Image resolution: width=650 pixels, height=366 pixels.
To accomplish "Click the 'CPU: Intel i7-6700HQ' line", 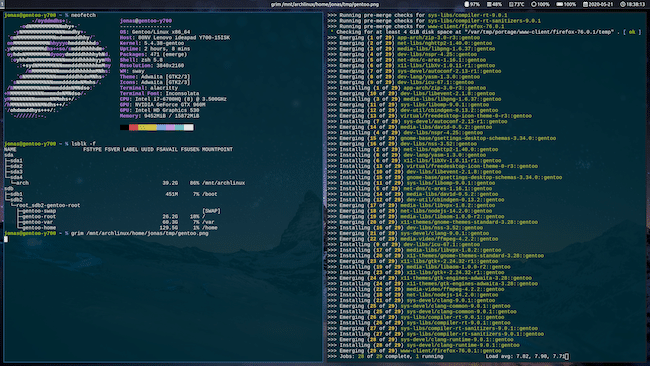I will click(173, 99).
